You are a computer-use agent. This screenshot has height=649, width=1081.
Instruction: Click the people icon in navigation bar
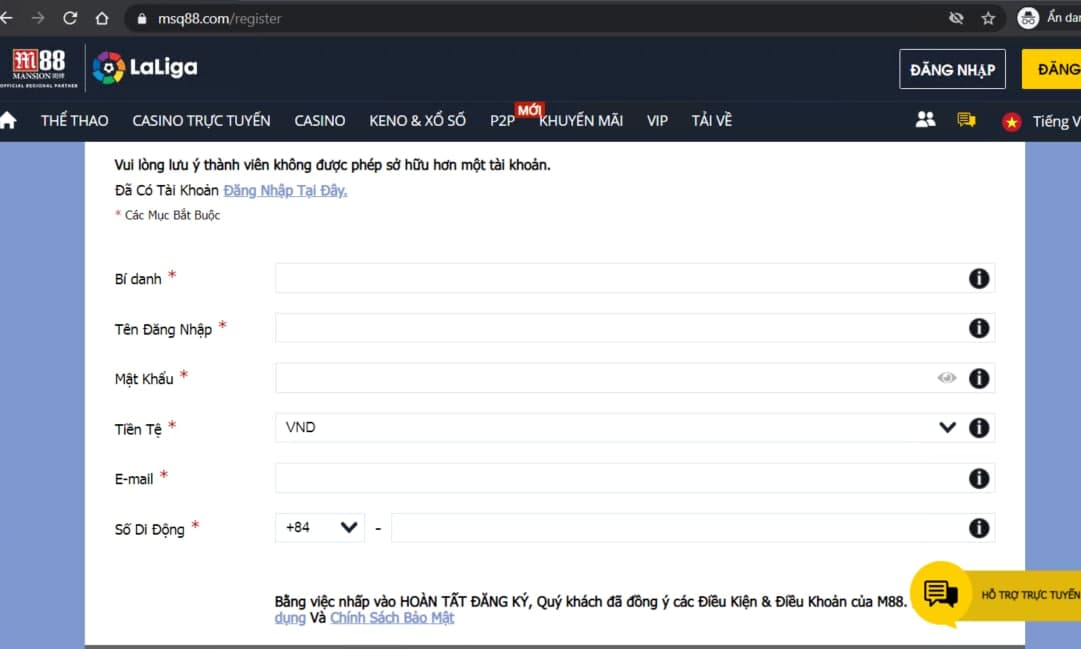click(x=925, y=120)
